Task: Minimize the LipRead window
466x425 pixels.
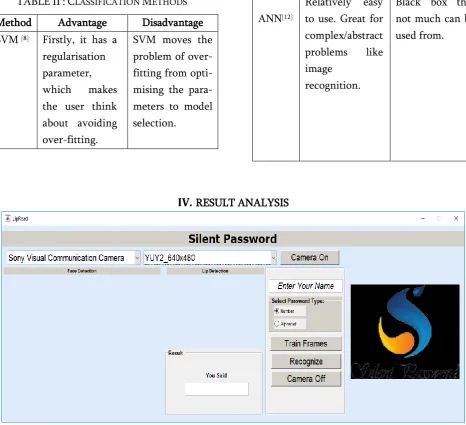Action: coord(423,219)
